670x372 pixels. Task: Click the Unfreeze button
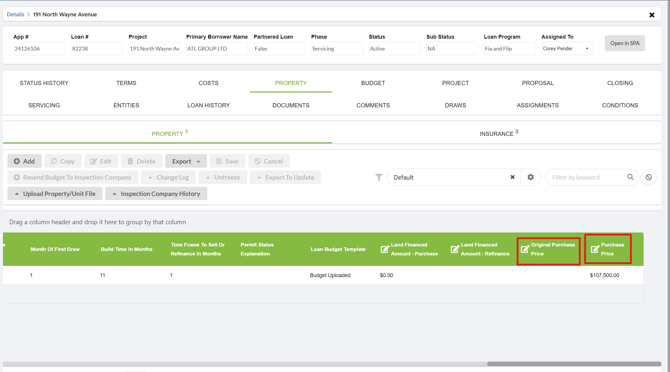(x=223, y=177)
